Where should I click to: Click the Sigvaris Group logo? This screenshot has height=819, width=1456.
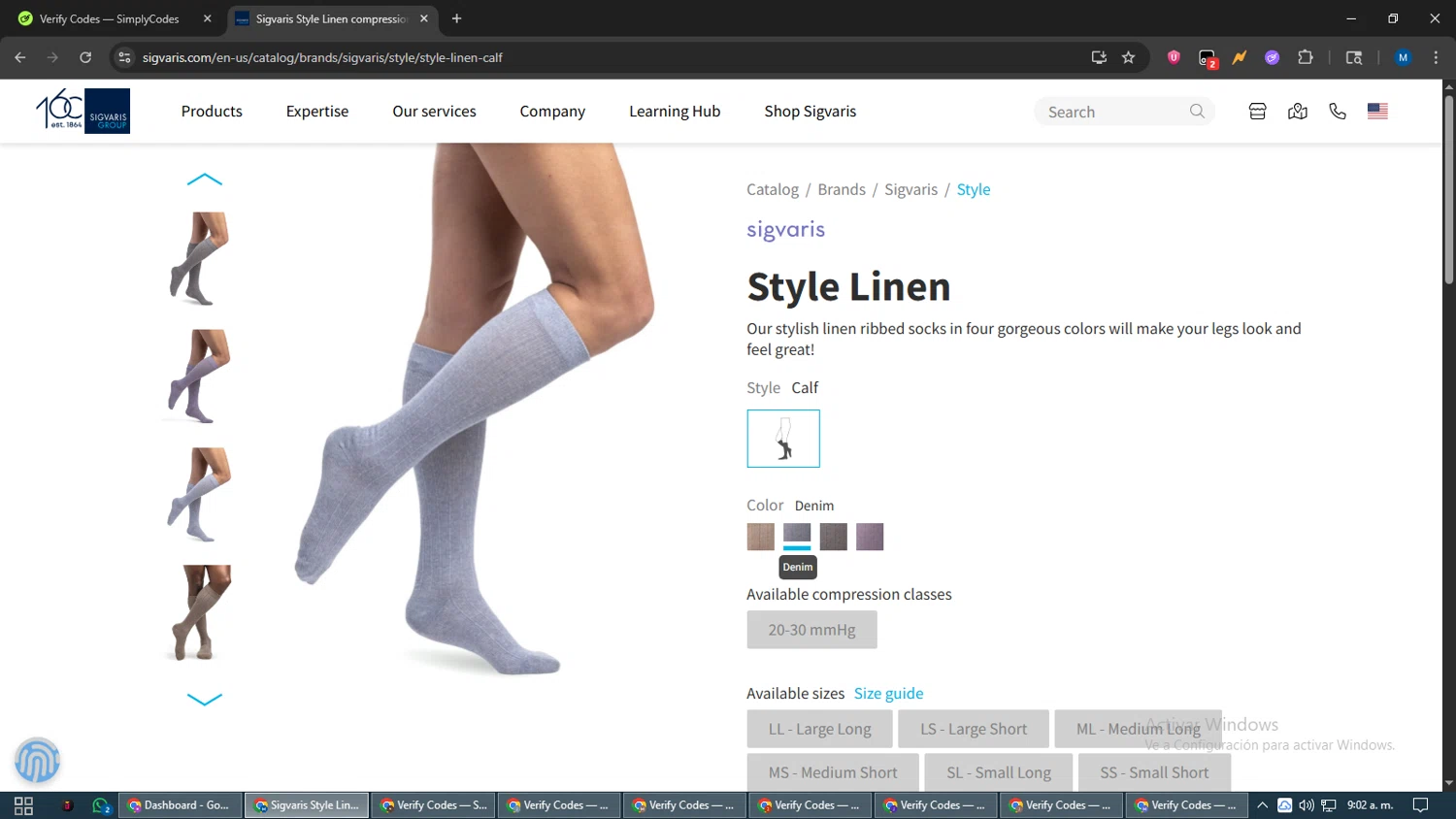coord(83,111)
